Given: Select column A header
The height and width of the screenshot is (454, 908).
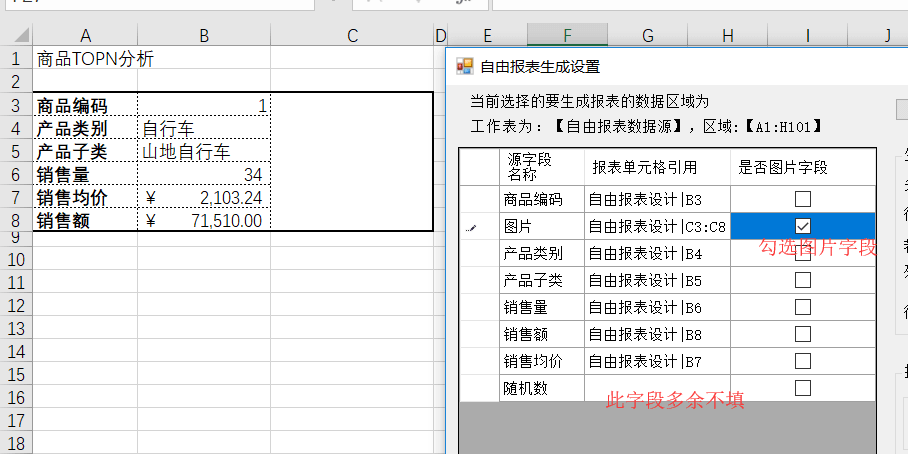Looking at the screenshot, I should pyautogui.click(x=85, y=35).
